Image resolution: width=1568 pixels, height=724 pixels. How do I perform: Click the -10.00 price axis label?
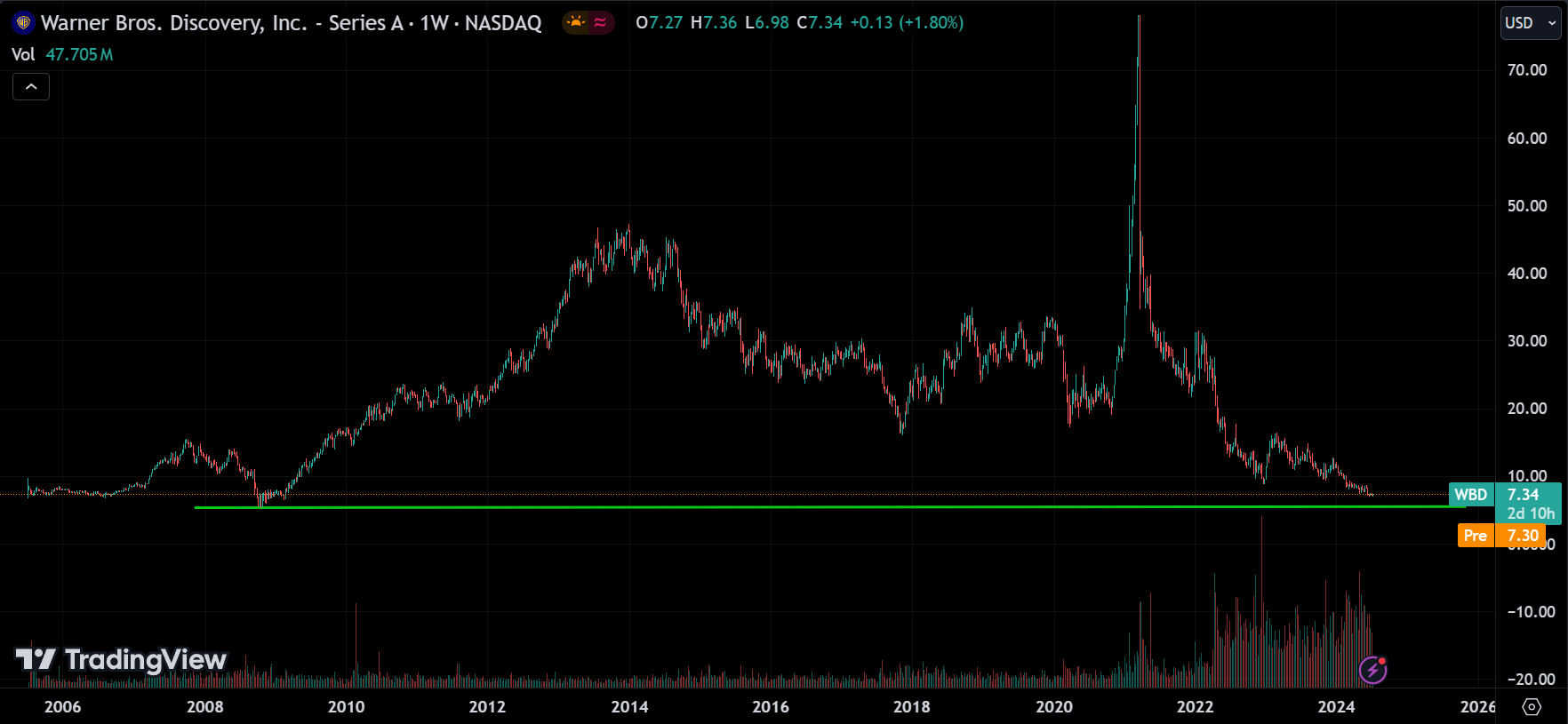pos(1531,612)
